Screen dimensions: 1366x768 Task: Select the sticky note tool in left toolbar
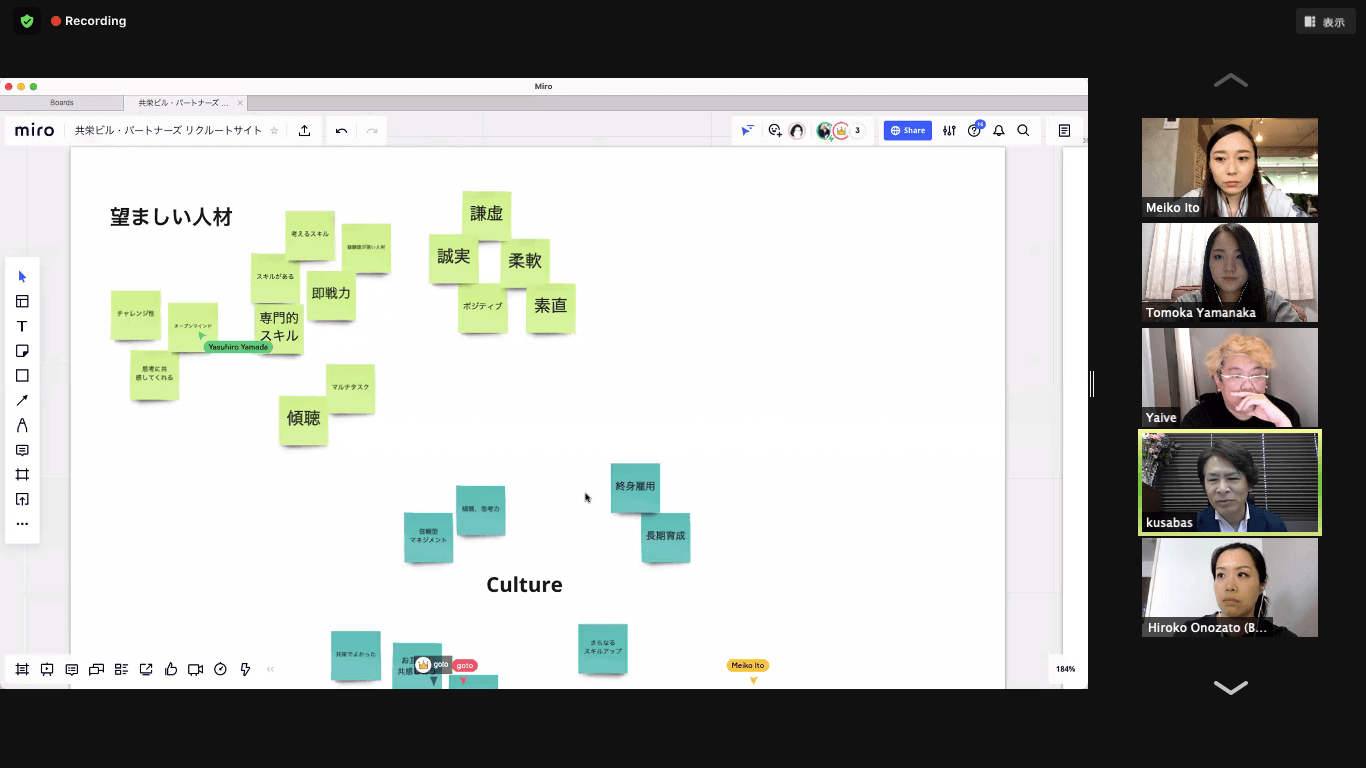(22, 351)
